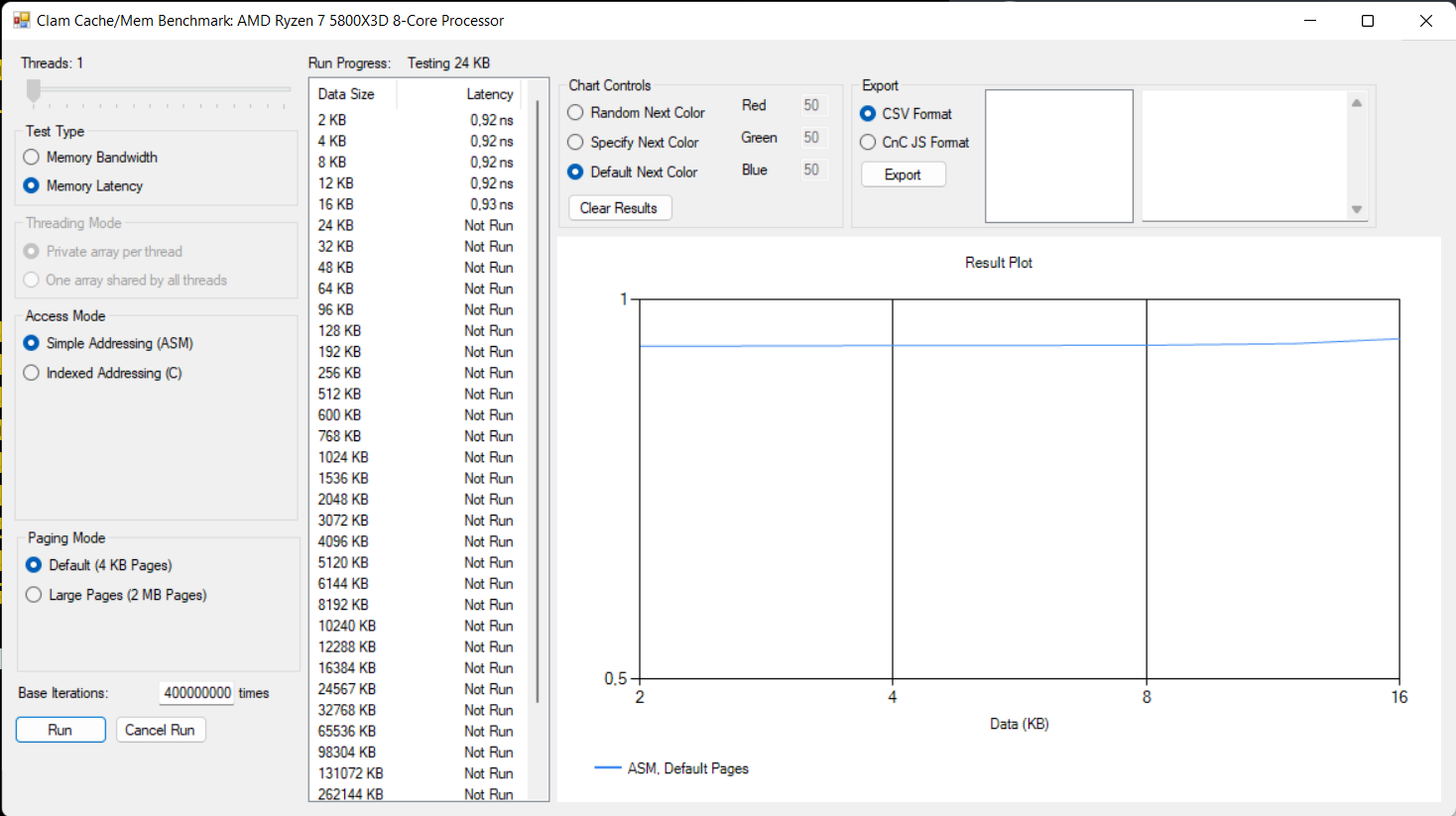This screenshot has height=816, width=1456.
Task: Click the blue latency line in chart
Action: click(1020, 345)
